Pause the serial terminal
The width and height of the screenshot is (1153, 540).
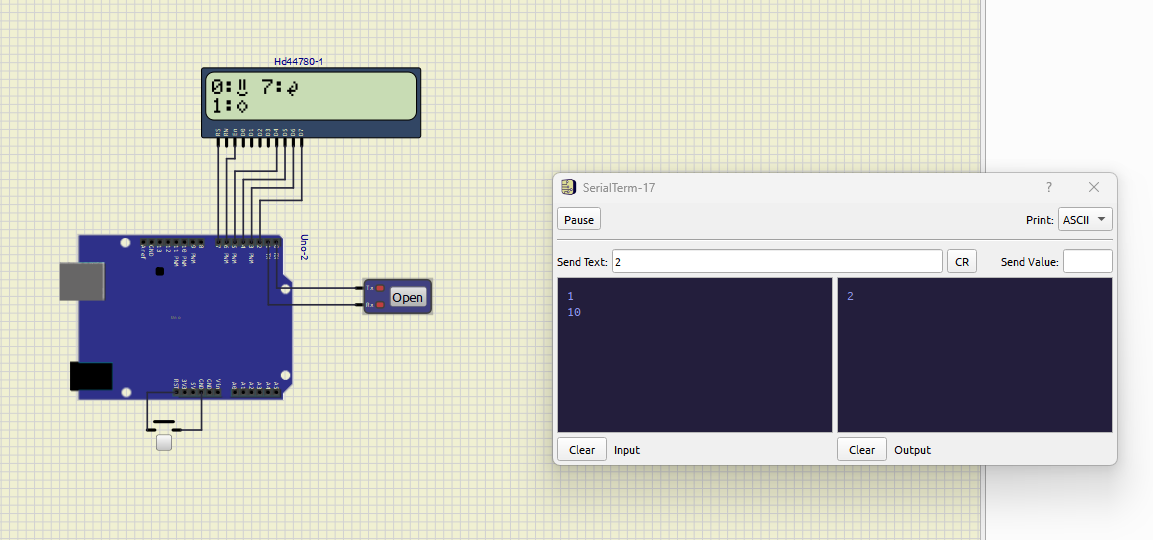pos(579,220)
